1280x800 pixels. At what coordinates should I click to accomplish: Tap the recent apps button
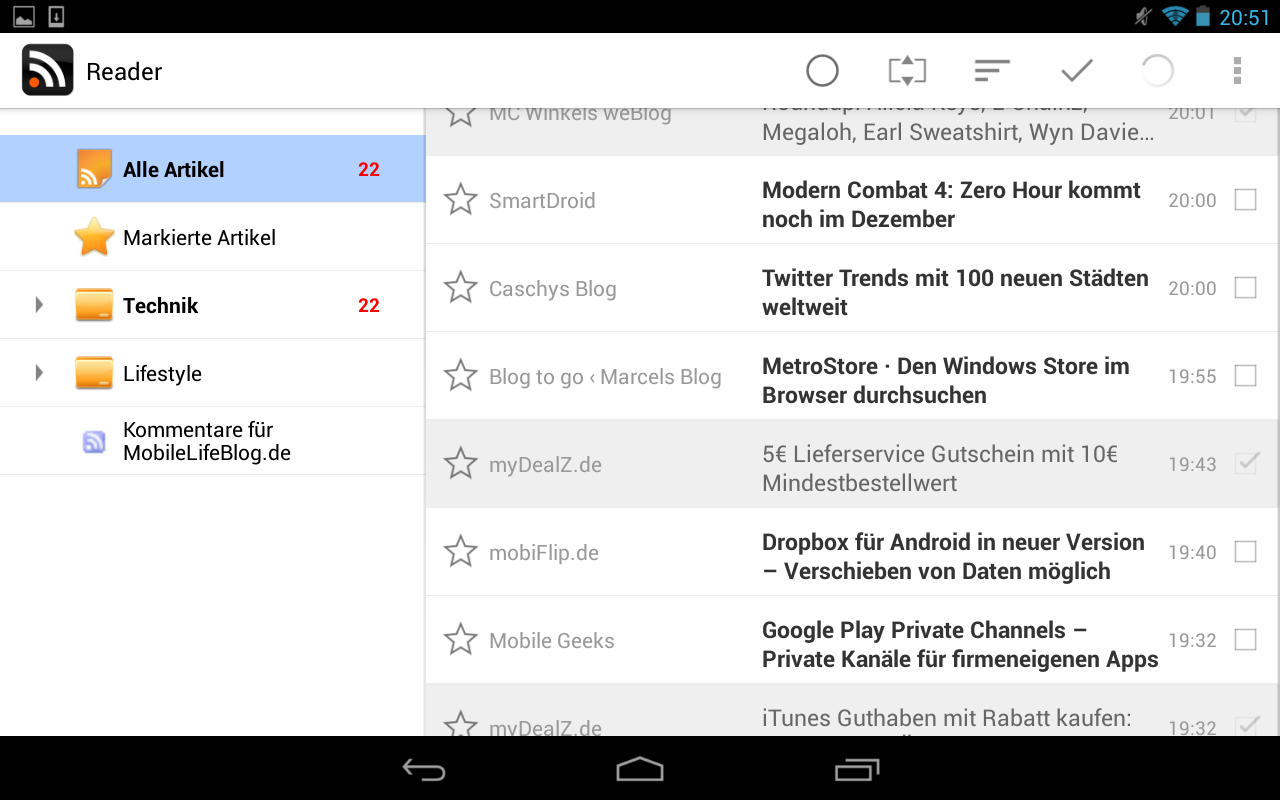click(x=857, y=769)
